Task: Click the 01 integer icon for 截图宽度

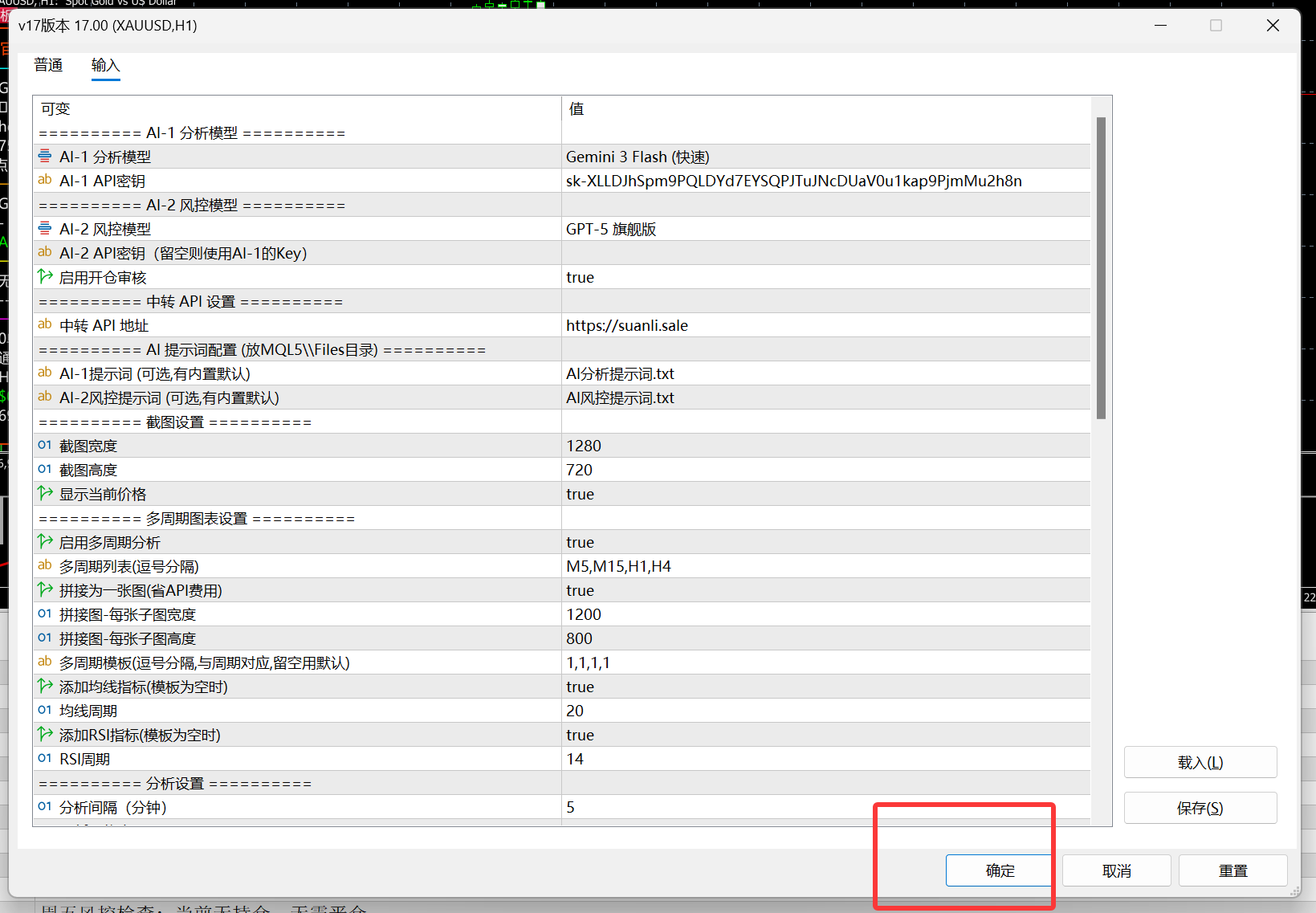Action: [45, 445]
